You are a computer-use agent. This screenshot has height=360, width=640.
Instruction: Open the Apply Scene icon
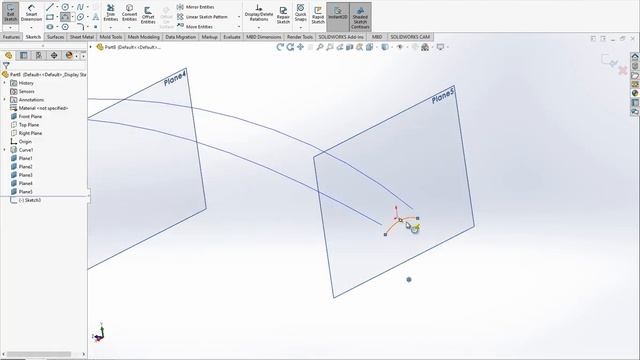pyautogui.click(x=425, y=47)
